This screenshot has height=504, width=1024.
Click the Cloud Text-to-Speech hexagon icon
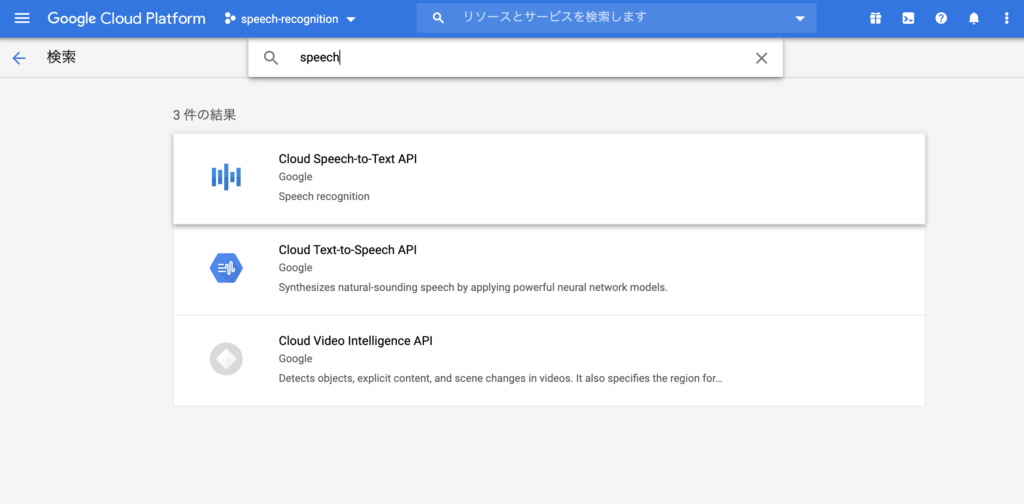226,268
